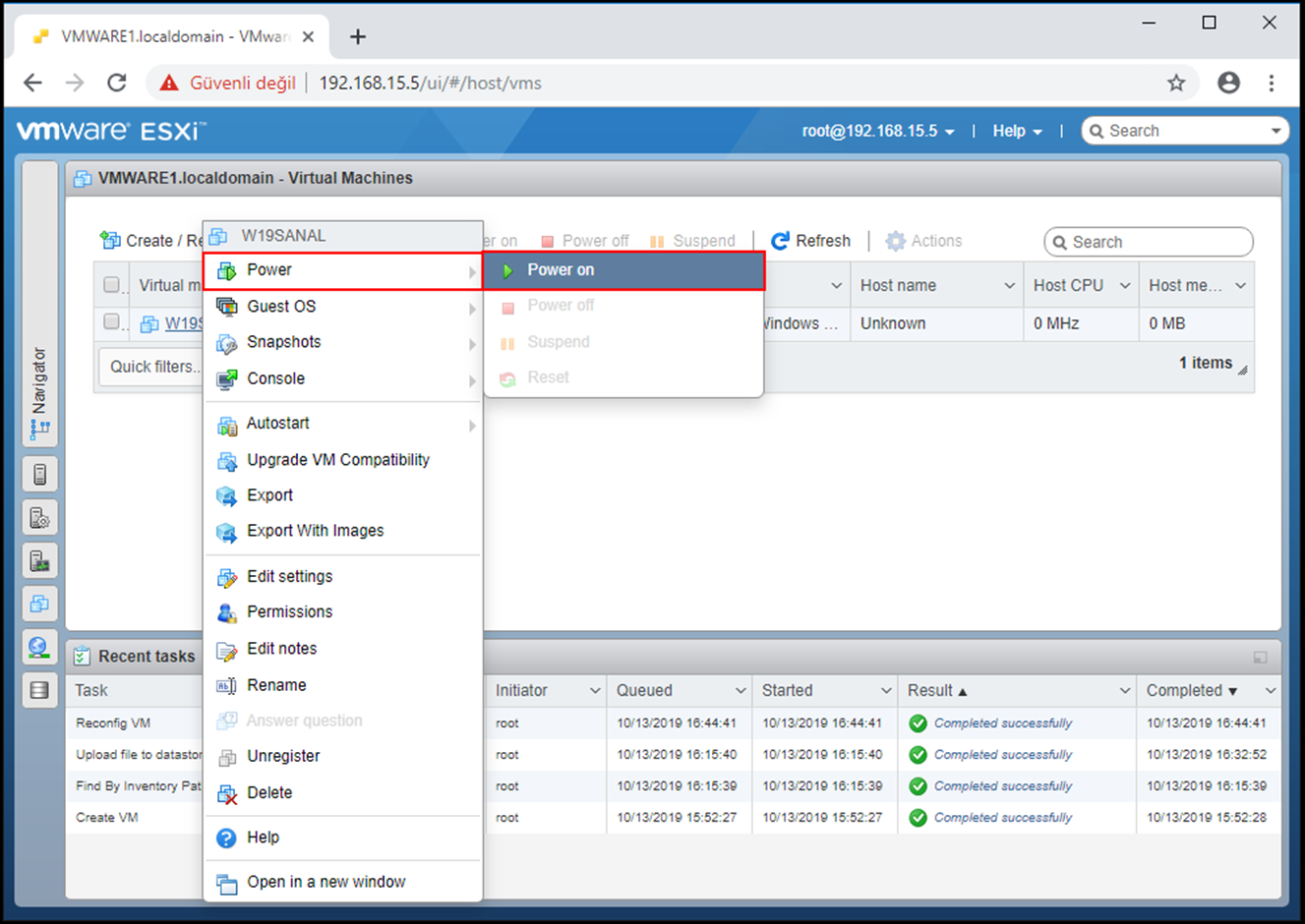Open the Snapshots submenu
This screenshot has width=1305, height=924.
(x=342, y=342)
